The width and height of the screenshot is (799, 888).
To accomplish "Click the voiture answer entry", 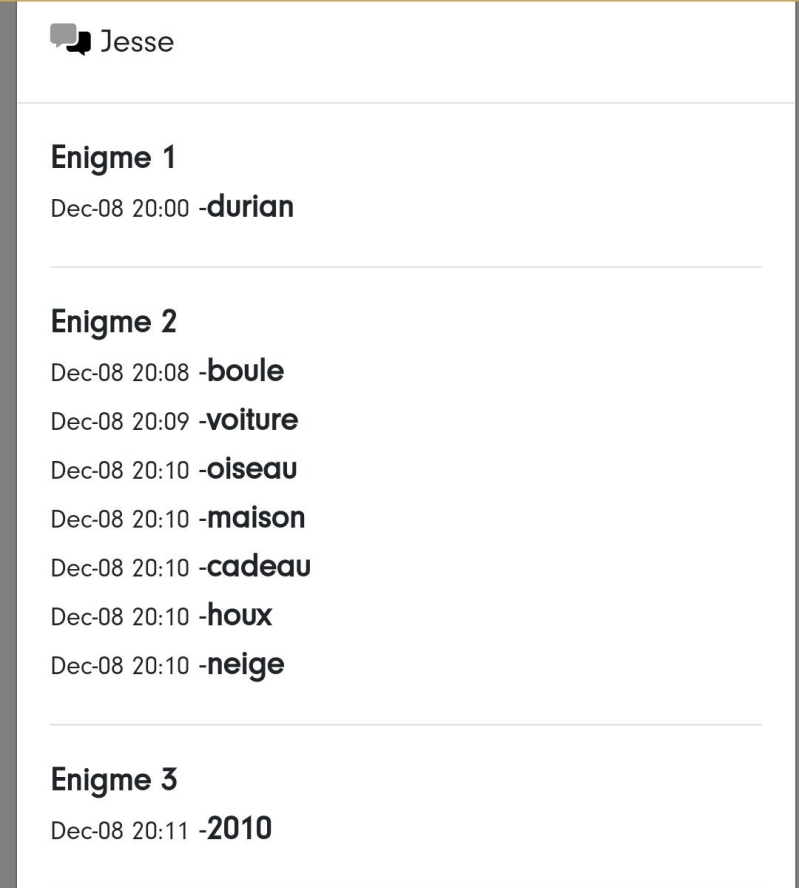I will coord(253,421).
